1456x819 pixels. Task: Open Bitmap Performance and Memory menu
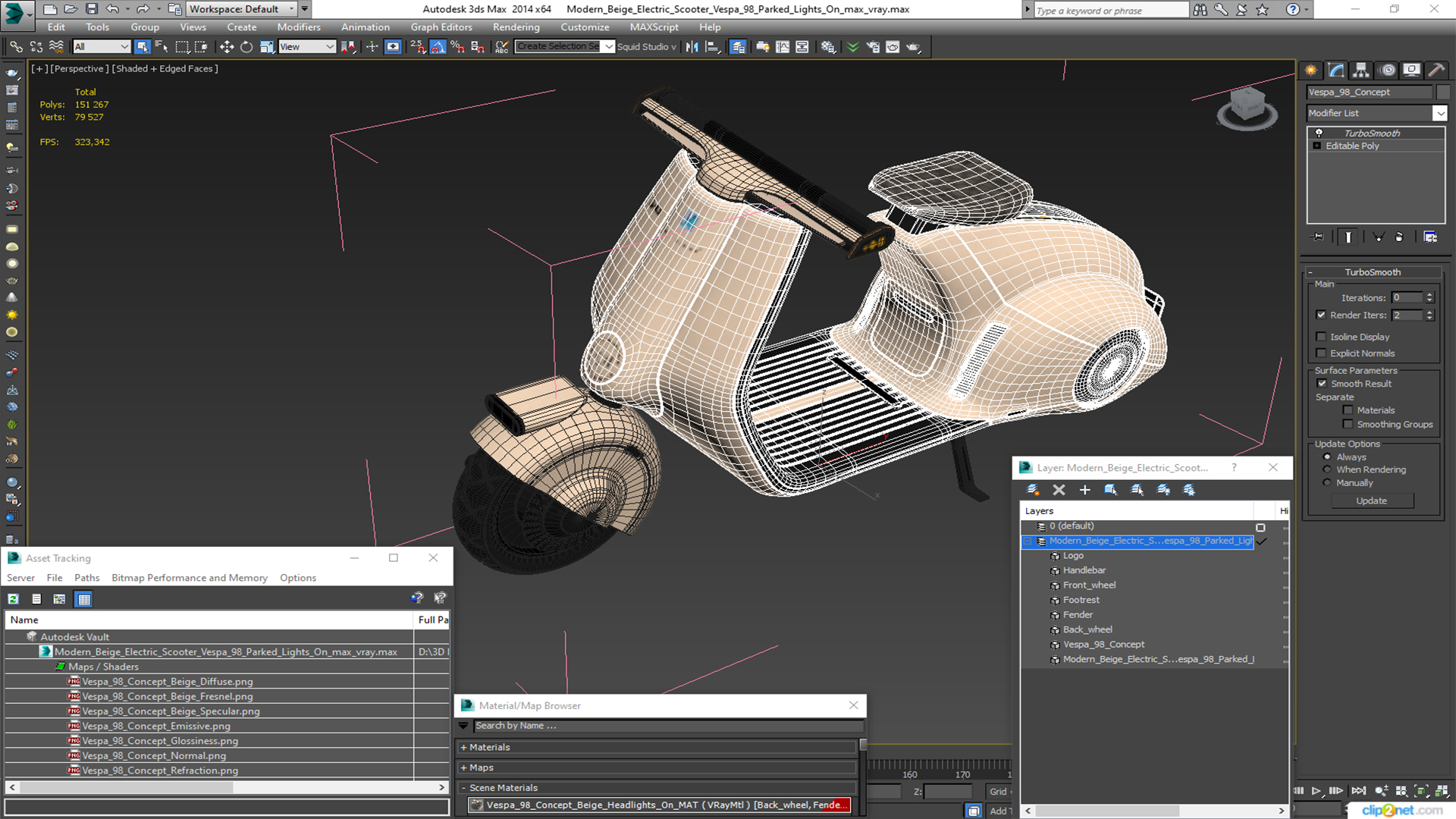(x=190, y=578)
